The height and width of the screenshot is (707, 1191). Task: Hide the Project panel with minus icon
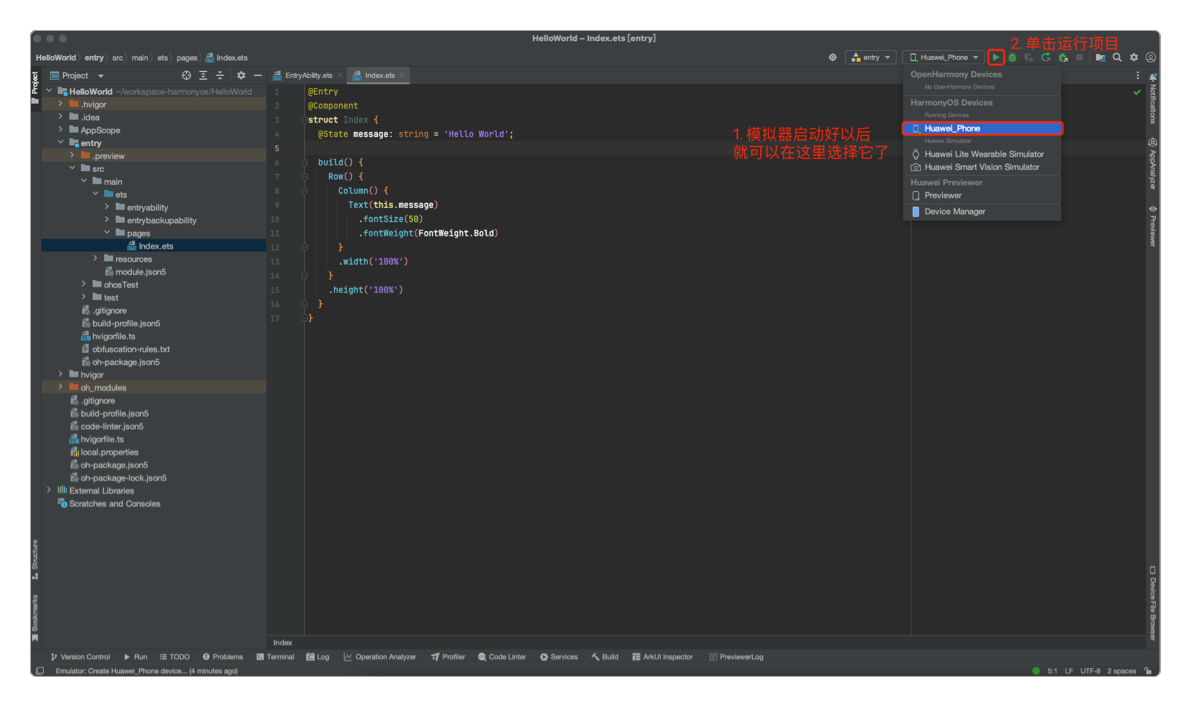coord(257,76)
